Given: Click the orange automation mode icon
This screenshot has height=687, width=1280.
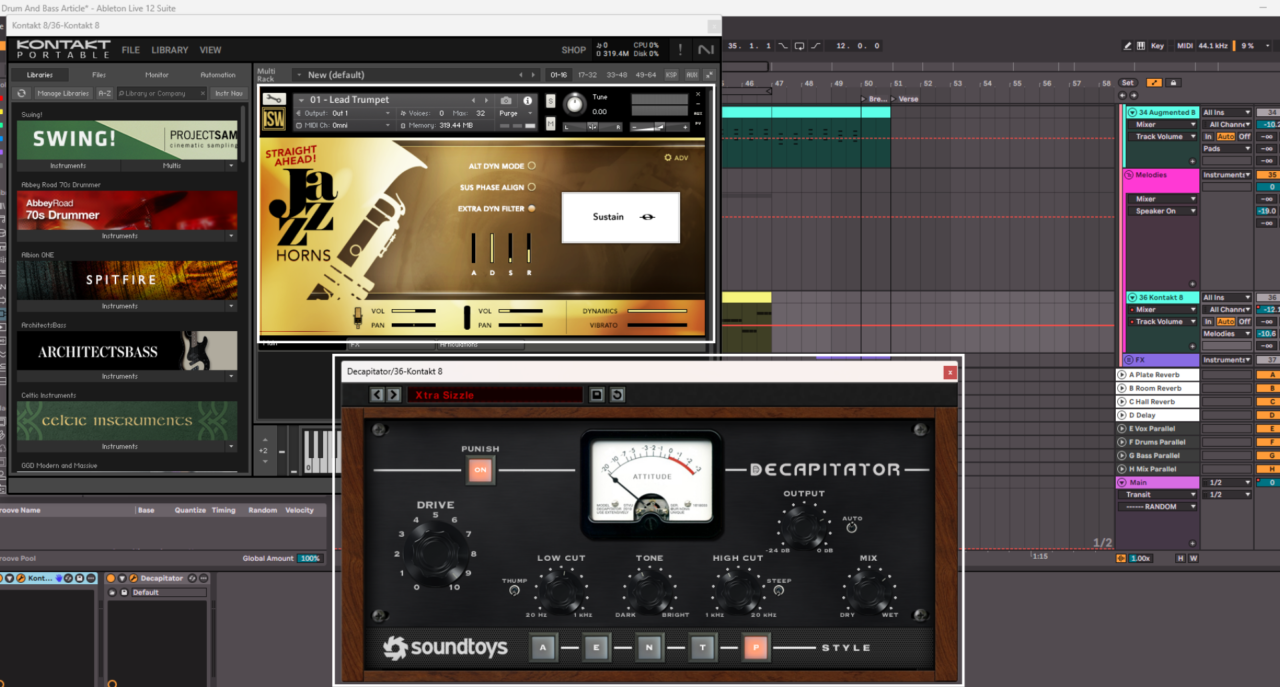Looking at the screenshot, I should click(x=1155, y=83).
